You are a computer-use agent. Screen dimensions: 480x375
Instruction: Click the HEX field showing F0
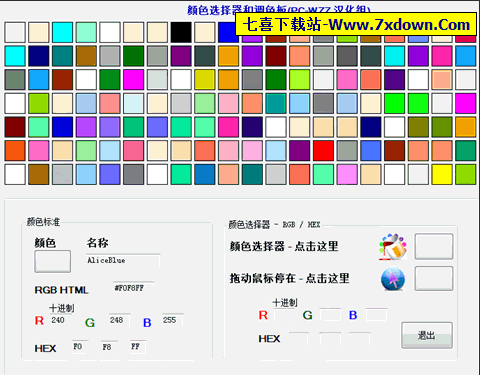80,347
